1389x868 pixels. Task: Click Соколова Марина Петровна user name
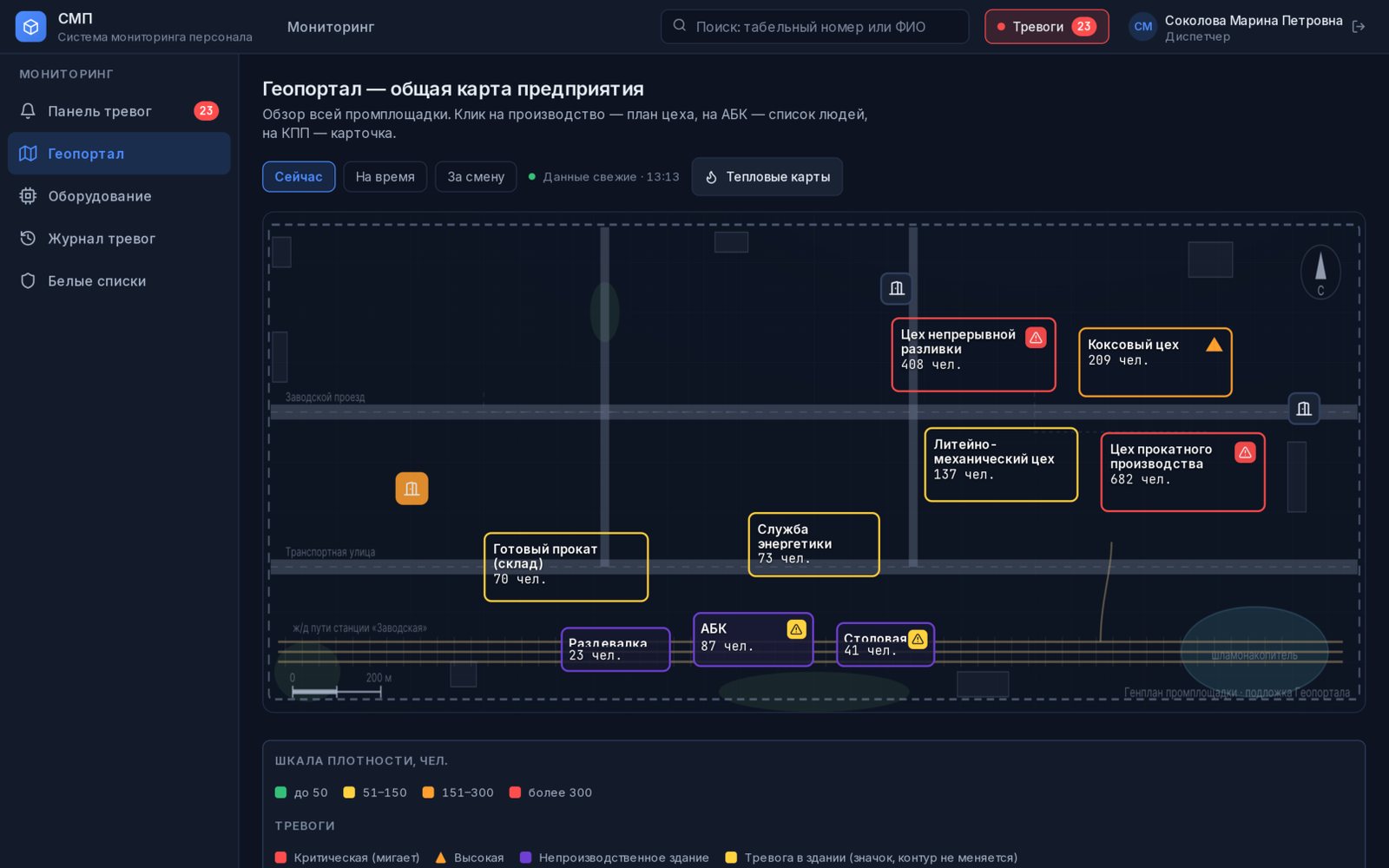[x=1254, y=20]
